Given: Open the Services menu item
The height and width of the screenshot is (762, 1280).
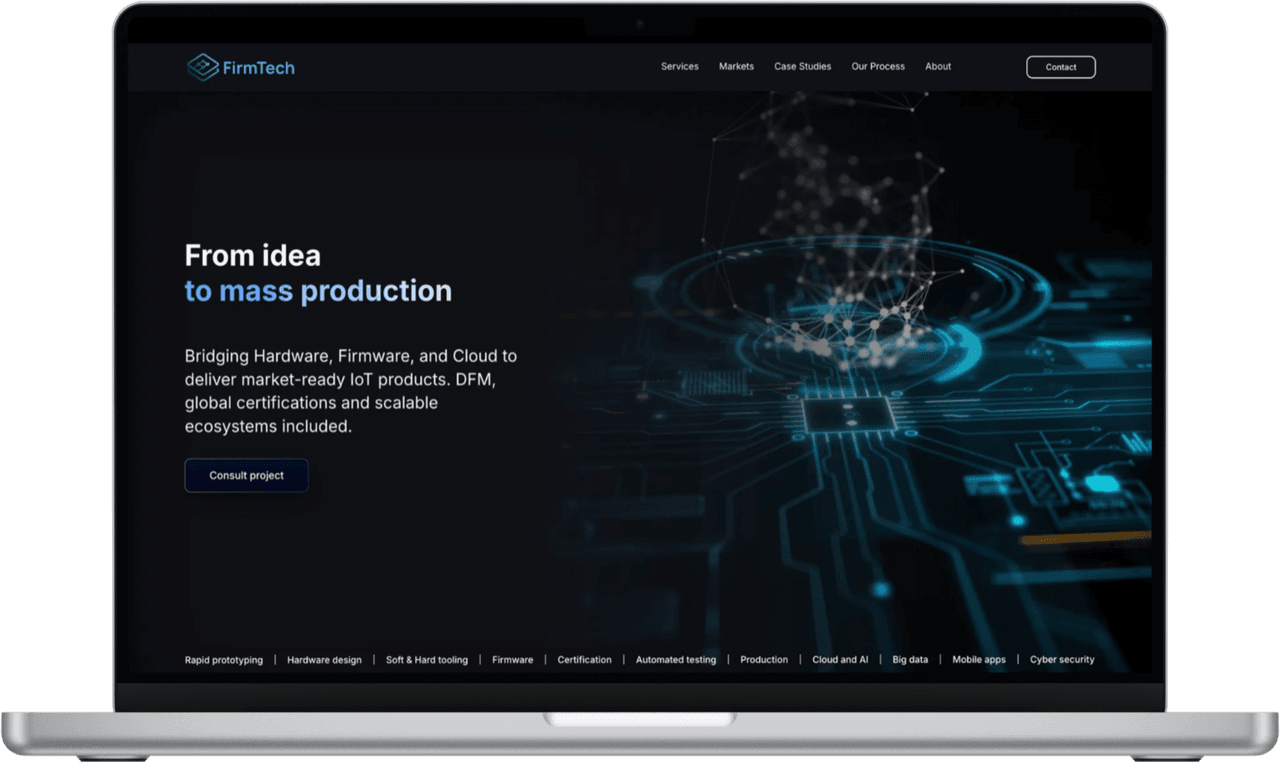Looking at the screenshot, I should pyautogui.click(x=680, y=67).
